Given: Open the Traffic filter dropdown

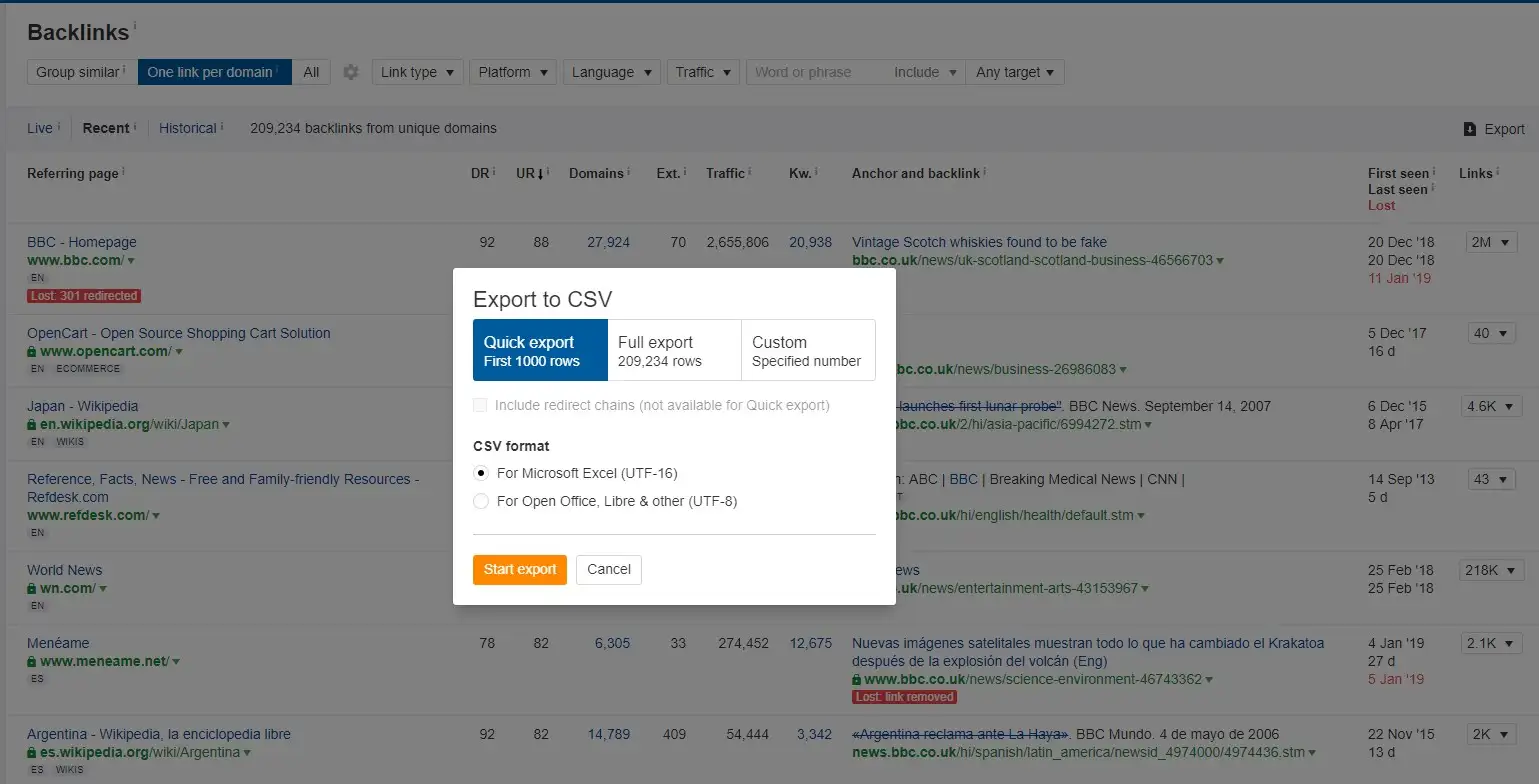Looking at the screenshot, I should tap(703, 72).
